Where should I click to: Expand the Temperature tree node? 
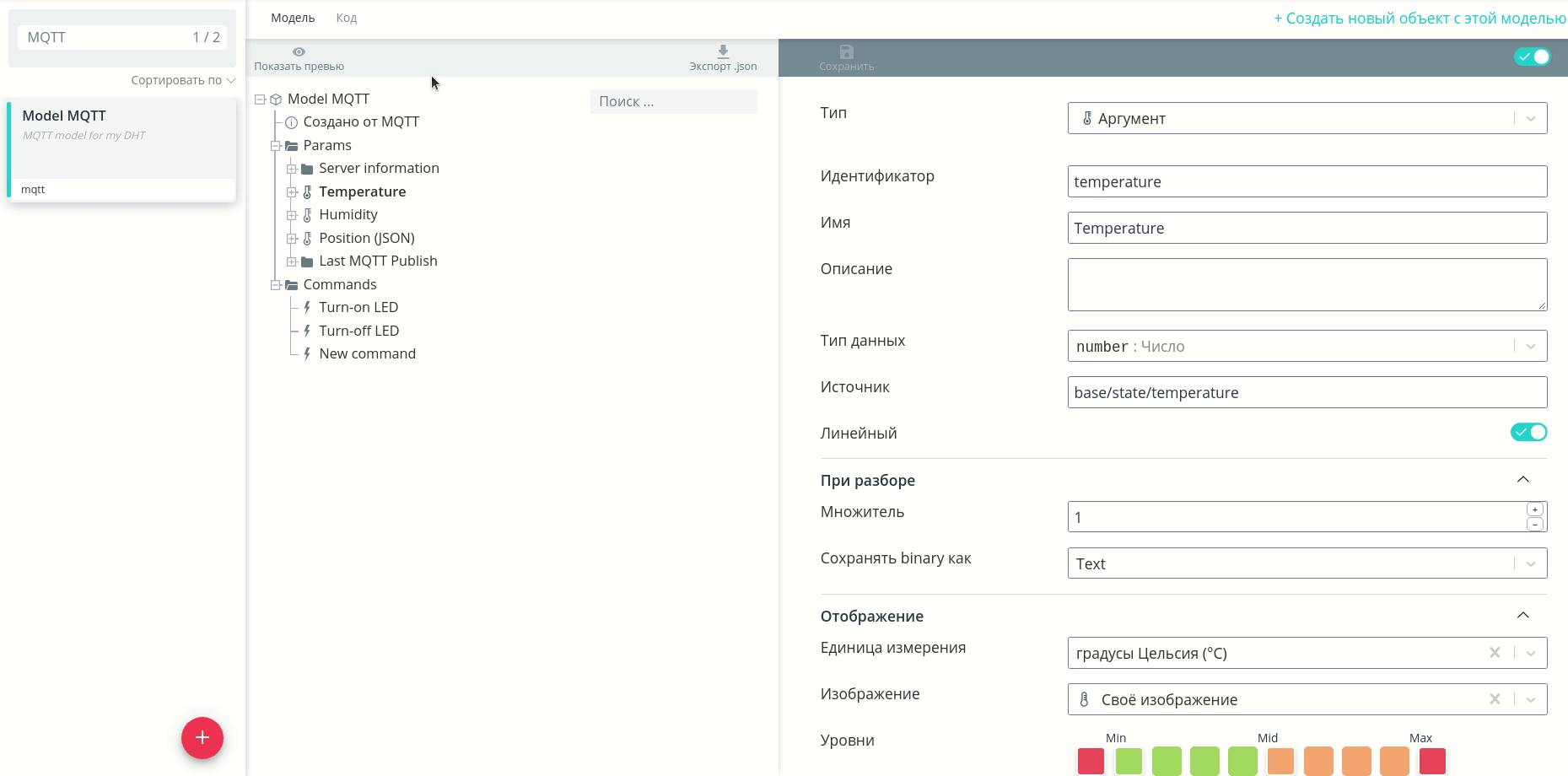click(292, 192)
